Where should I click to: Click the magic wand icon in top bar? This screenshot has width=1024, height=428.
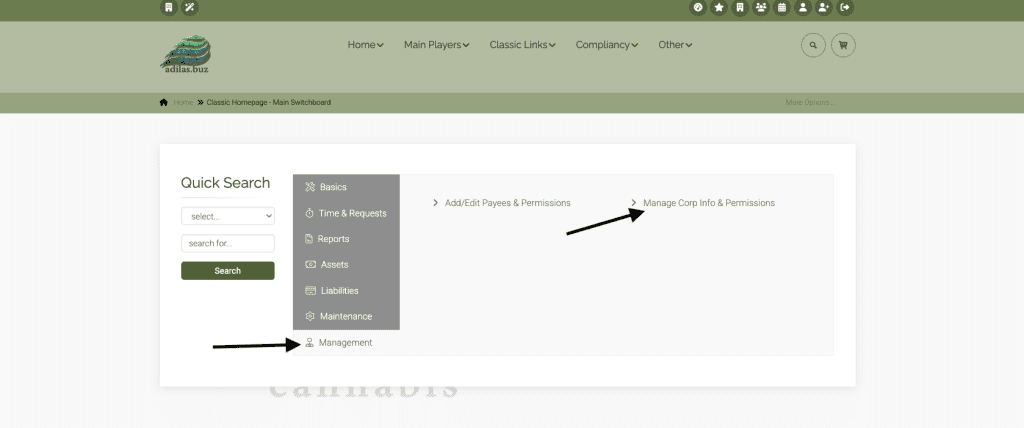click(x=190, y=8)
